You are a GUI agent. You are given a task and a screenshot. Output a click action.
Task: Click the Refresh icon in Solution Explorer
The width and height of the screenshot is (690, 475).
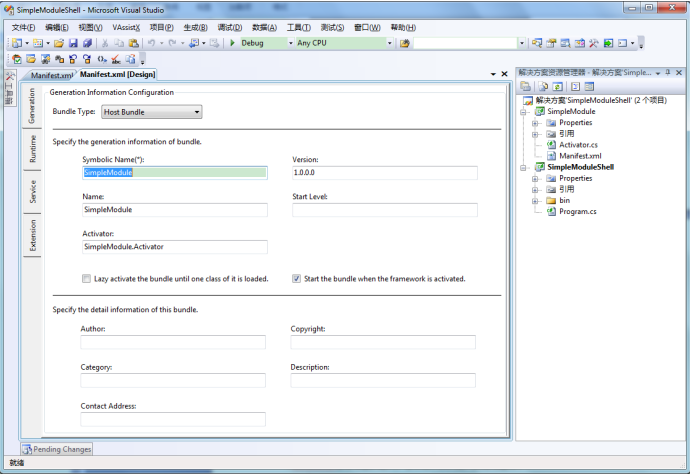558,86
